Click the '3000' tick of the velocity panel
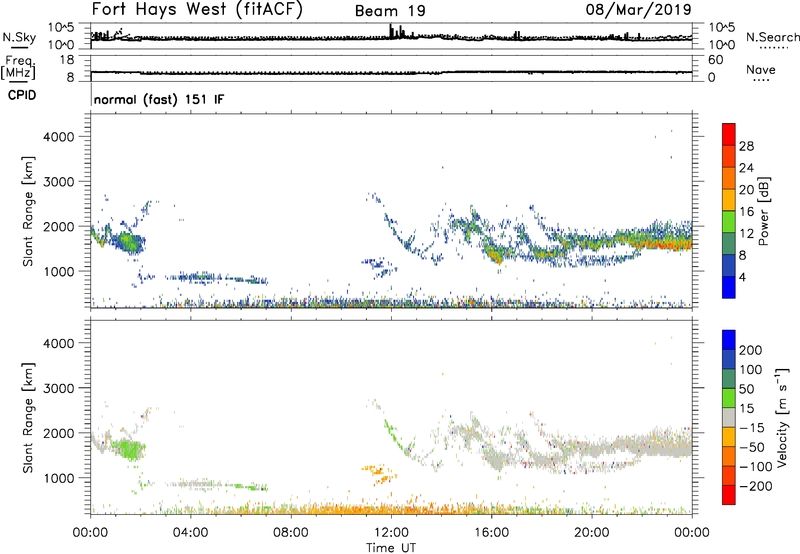The image size is (800, 554). tap(59, 388)
